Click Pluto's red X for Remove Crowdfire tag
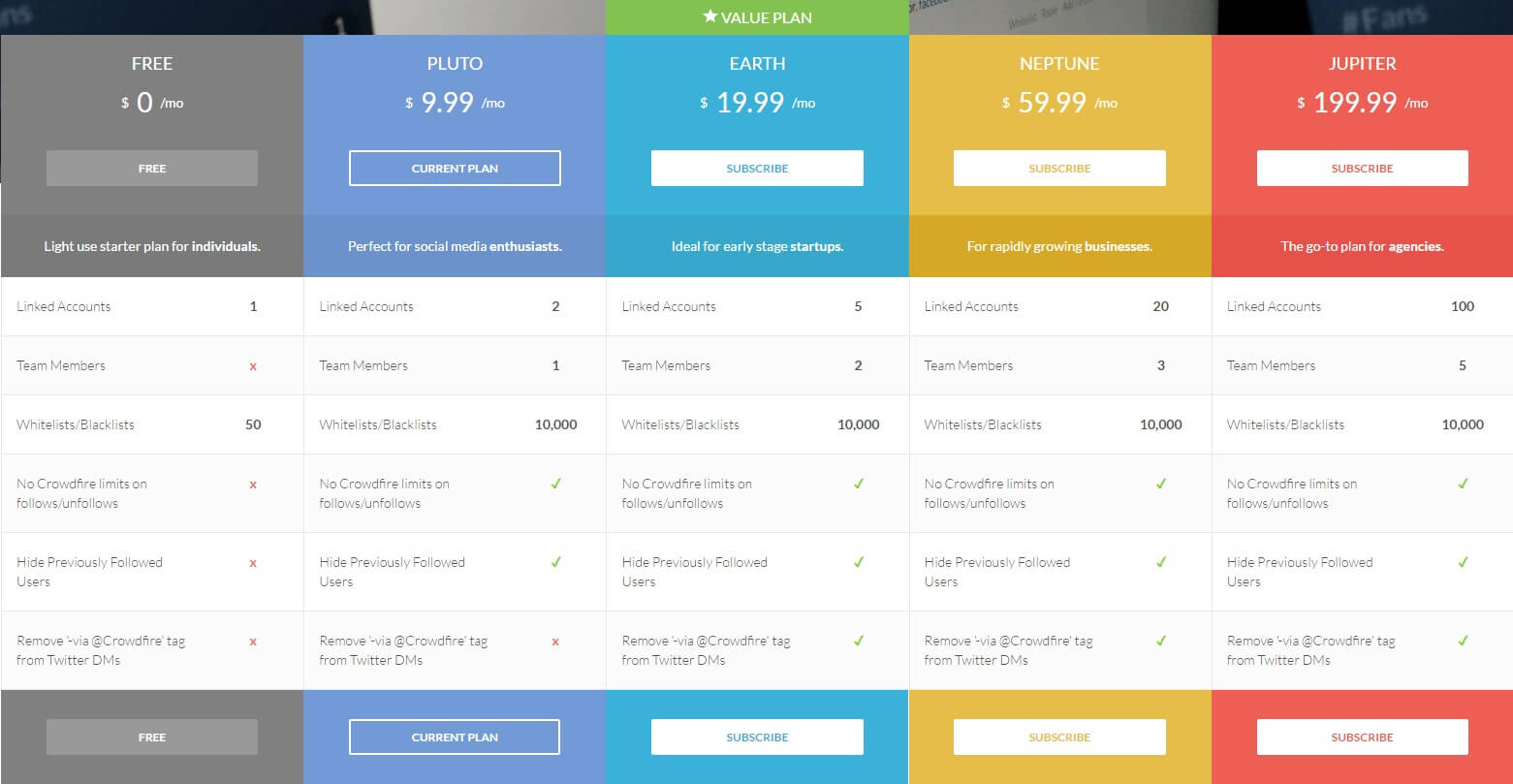The width and height of the screenshot is (1513, 784). click(555, 642)
